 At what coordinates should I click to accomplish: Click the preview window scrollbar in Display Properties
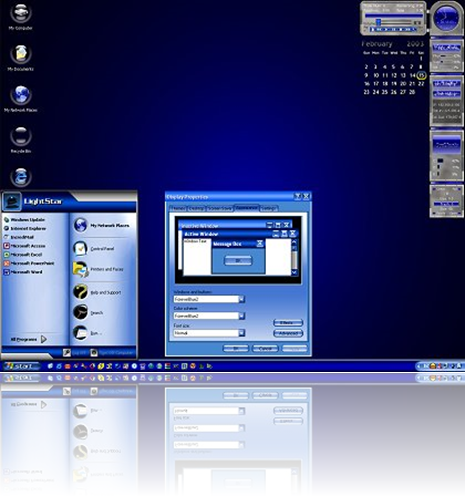(294, 257)
